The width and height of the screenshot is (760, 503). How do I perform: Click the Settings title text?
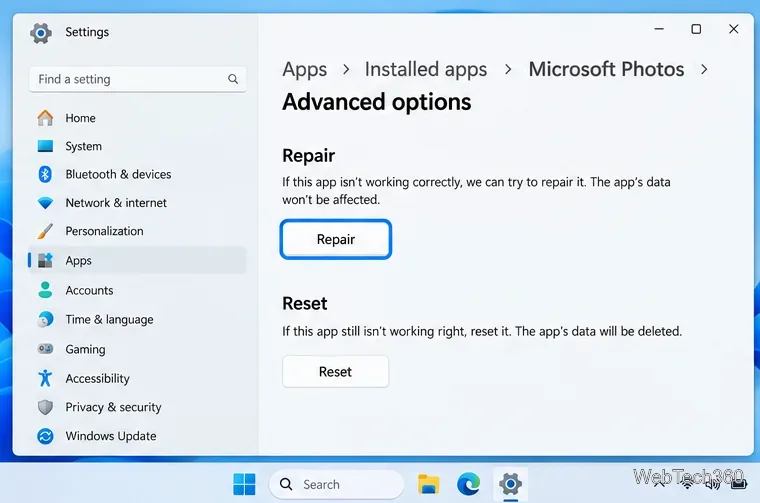pyautogui.click(x=87, y=32)
